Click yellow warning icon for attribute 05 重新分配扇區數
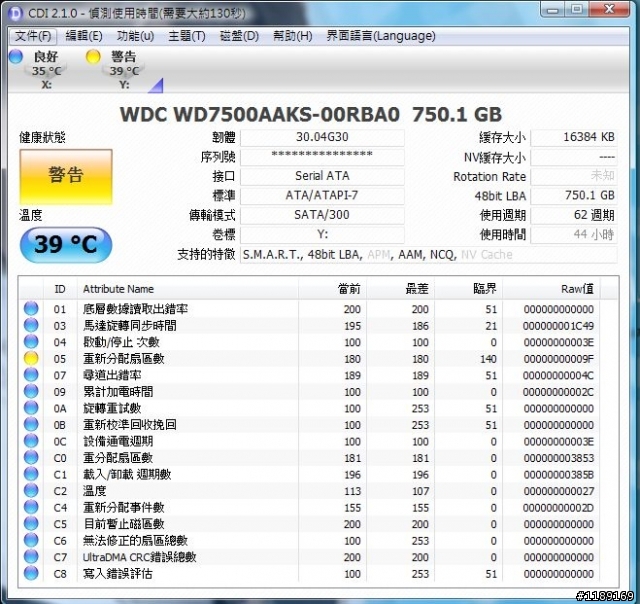Screen dimensions: 640x604 click(x=31, y=358)
